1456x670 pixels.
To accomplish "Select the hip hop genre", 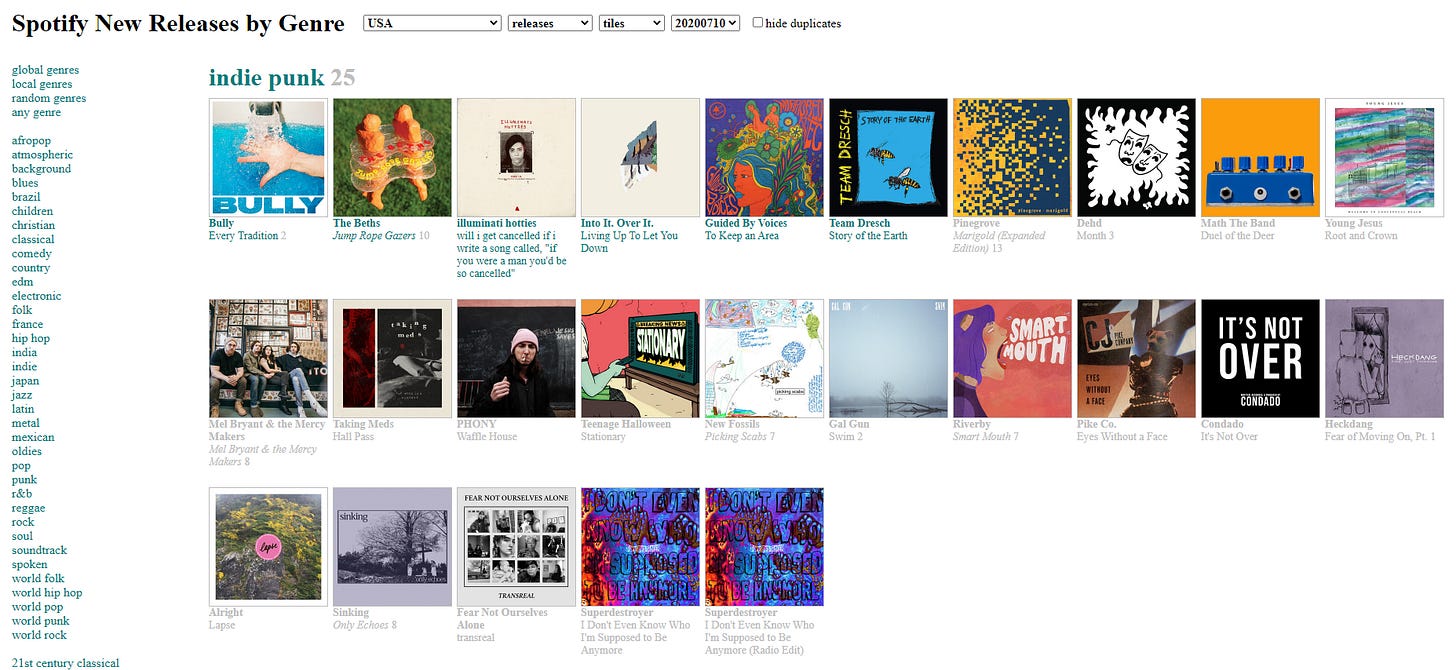I will coord(31,338).
